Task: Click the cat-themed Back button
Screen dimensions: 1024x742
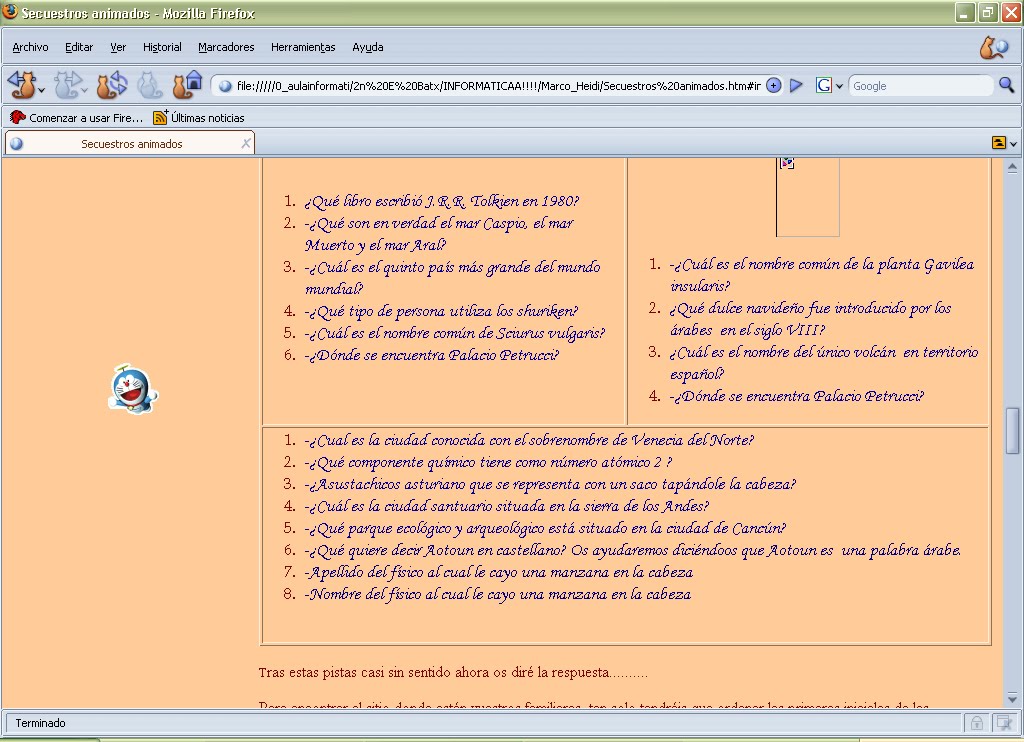Action: (21, 85)
